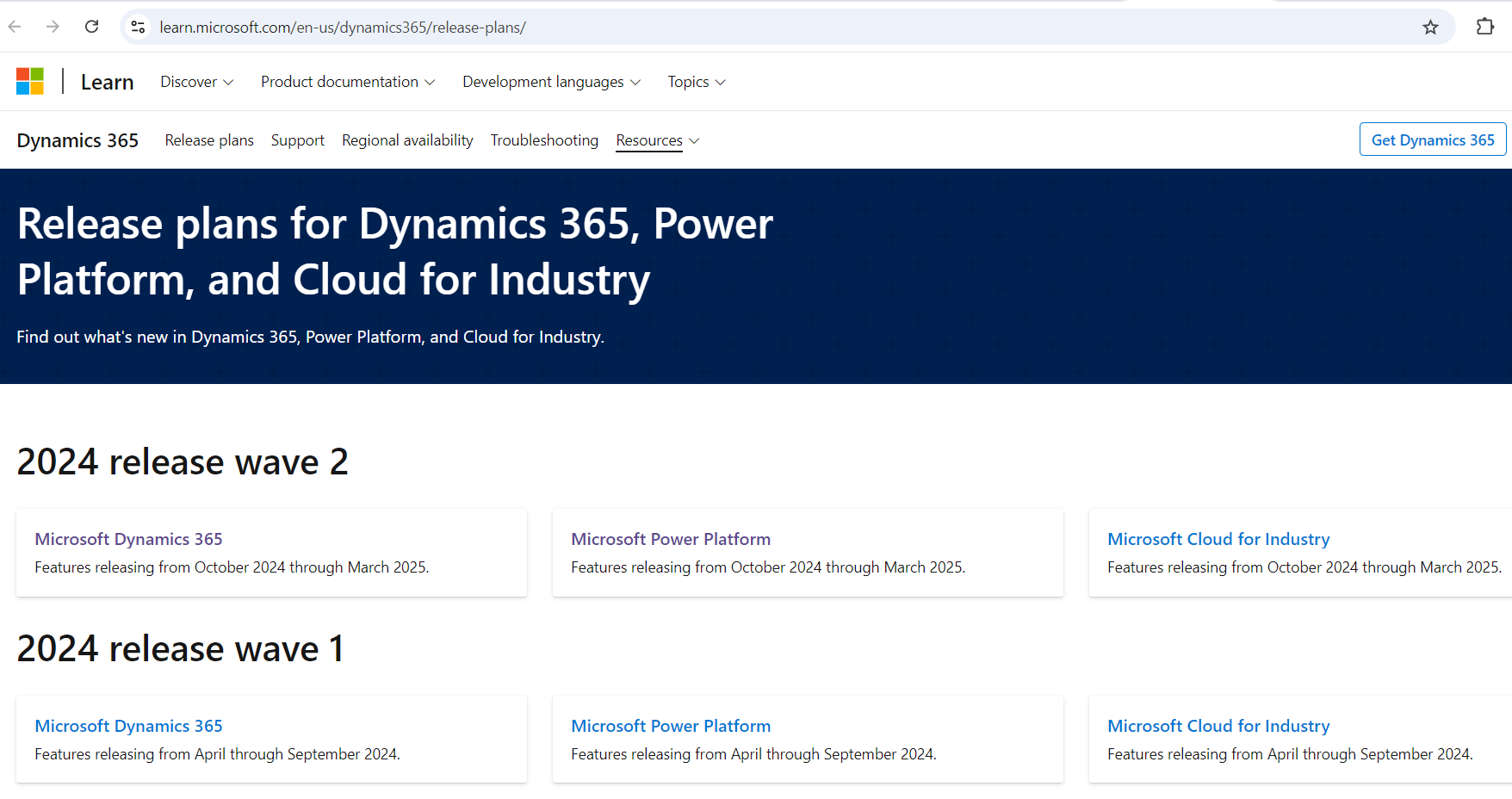Click the Learn home link
The image size is (1512, 799).
point(108,83)
